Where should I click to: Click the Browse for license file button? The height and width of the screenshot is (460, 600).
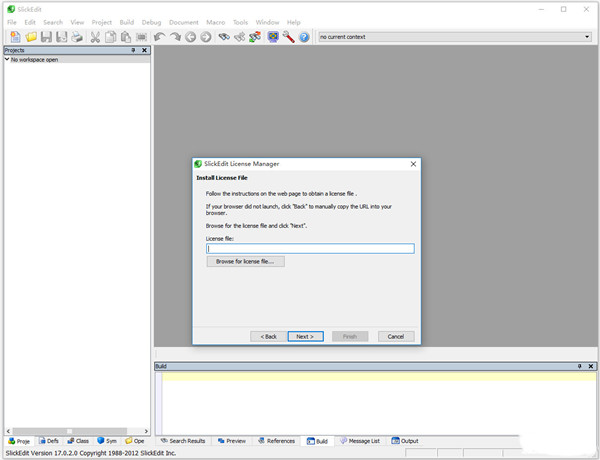tap(245, 261)
